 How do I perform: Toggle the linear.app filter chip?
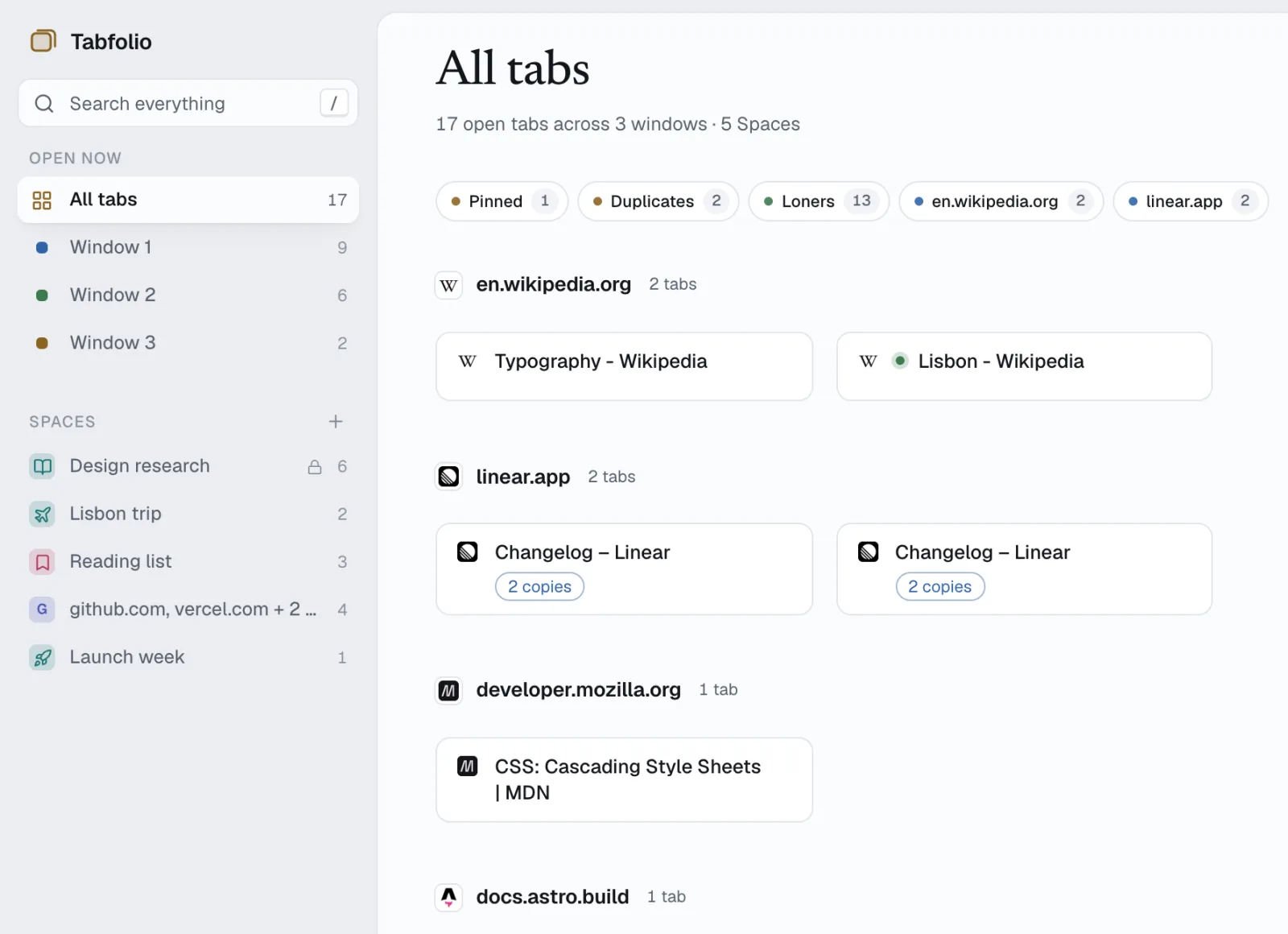pos(1191,201)
